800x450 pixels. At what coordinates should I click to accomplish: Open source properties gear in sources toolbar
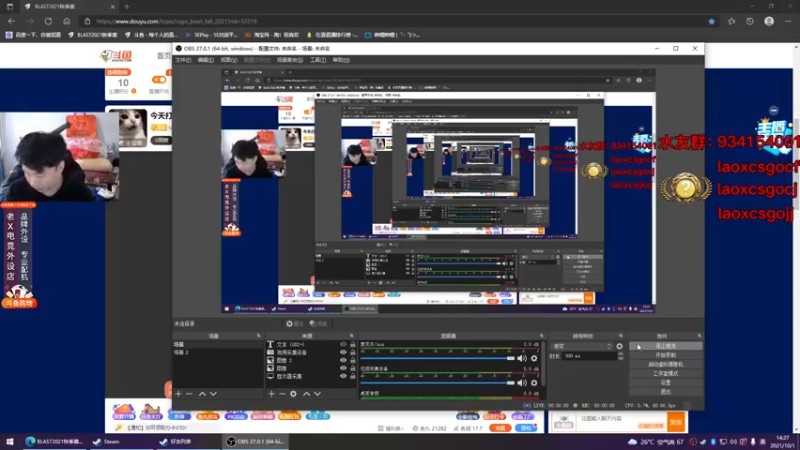pos(293,394)
